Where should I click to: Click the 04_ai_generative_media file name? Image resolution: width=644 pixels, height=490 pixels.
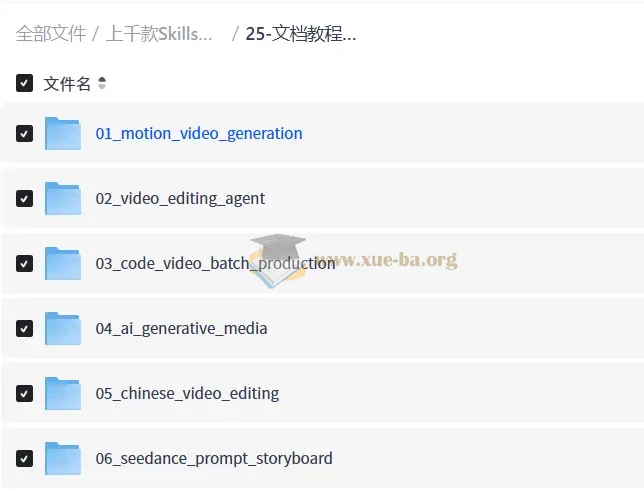[181, 329]
